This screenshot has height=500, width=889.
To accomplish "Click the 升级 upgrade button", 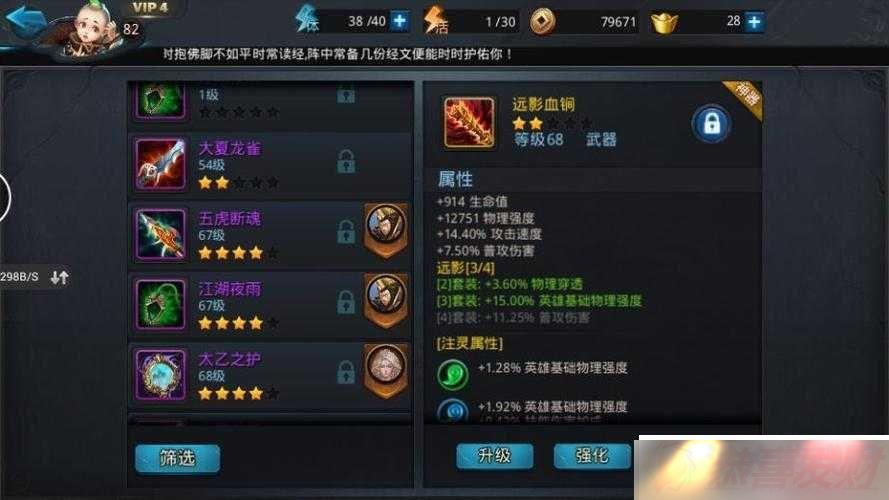I will (x=494, y=456).
